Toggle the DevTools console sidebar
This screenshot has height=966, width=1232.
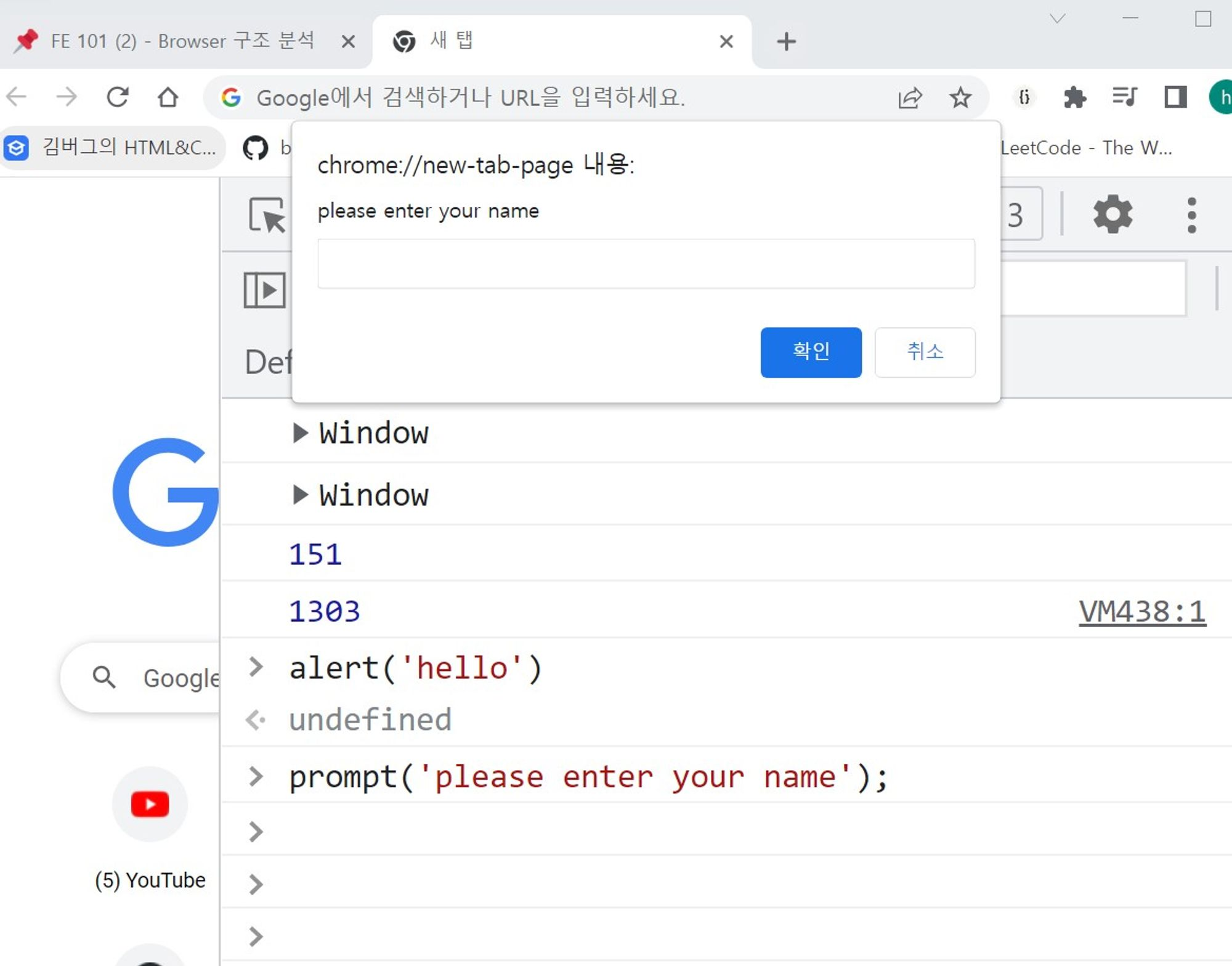pos(265,290)
